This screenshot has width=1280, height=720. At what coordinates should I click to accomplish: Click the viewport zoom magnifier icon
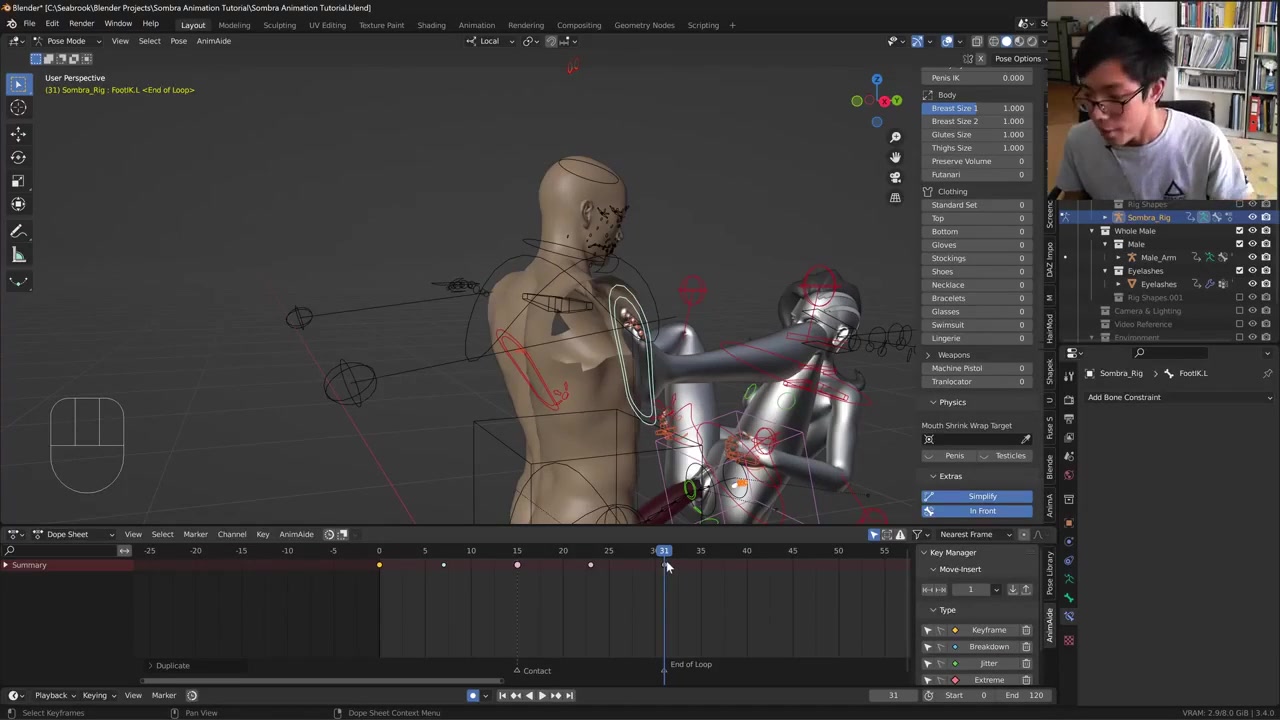(x=895, y=137)
